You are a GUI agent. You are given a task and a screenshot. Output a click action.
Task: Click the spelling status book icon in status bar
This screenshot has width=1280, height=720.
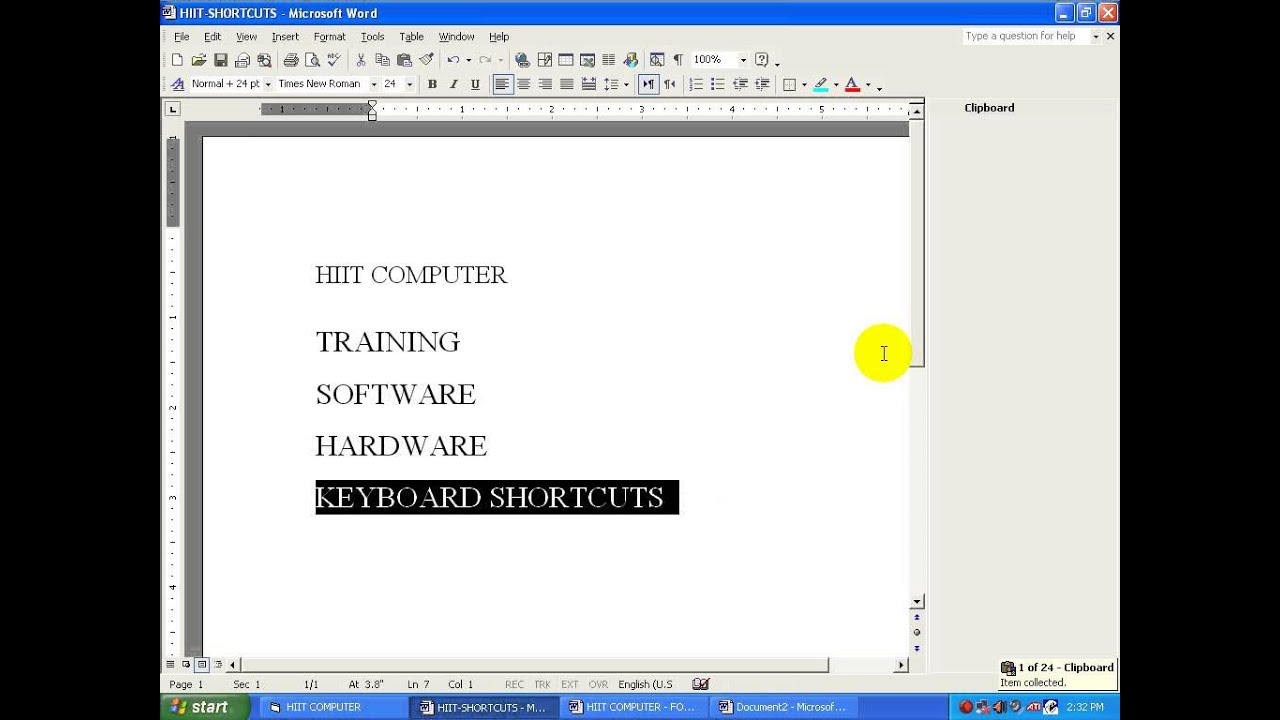click(701, 684)
